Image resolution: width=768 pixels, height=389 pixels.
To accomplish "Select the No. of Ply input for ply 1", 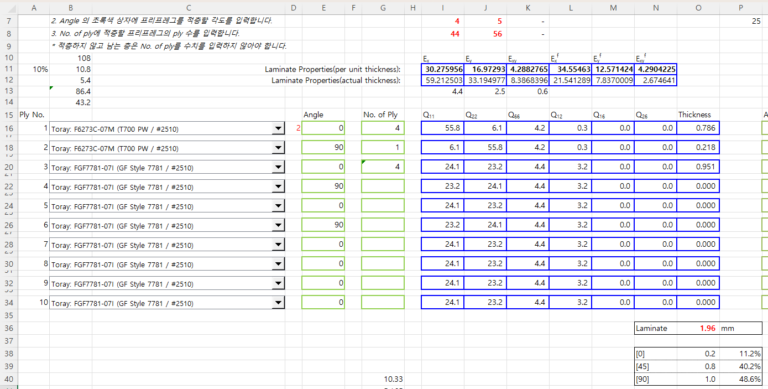I will (383, 128).
